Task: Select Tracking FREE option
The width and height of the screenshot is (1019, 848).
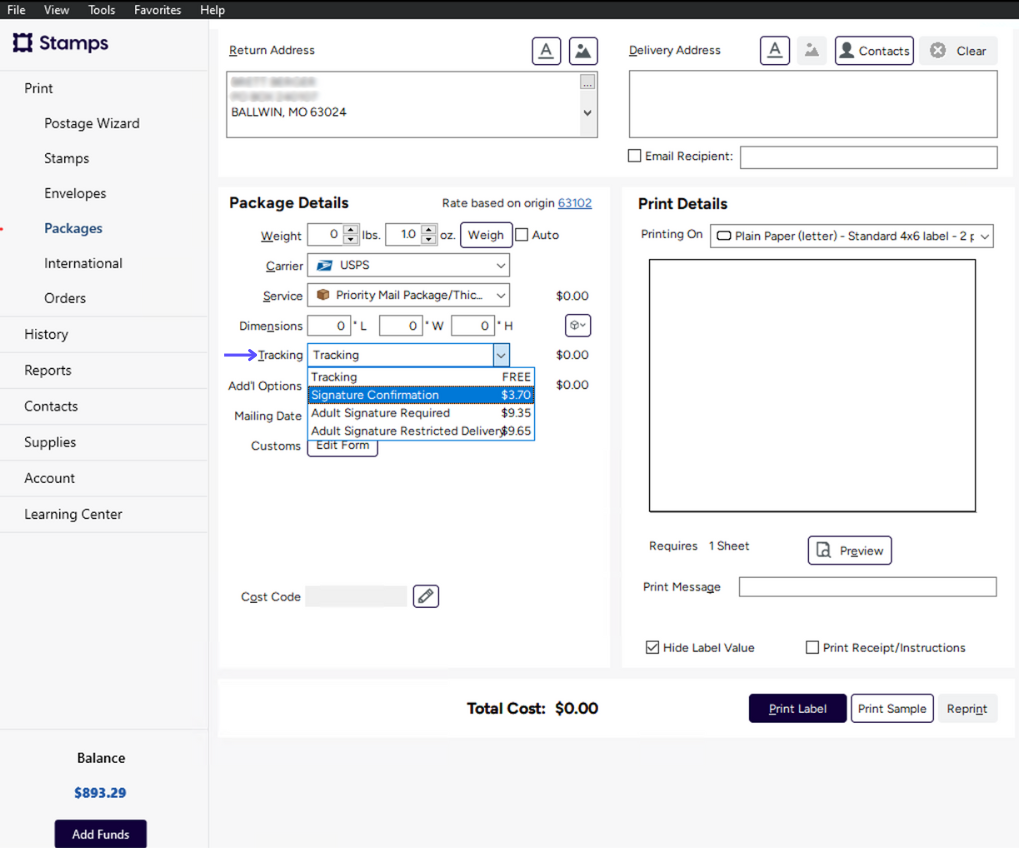Action: point(420,377)
